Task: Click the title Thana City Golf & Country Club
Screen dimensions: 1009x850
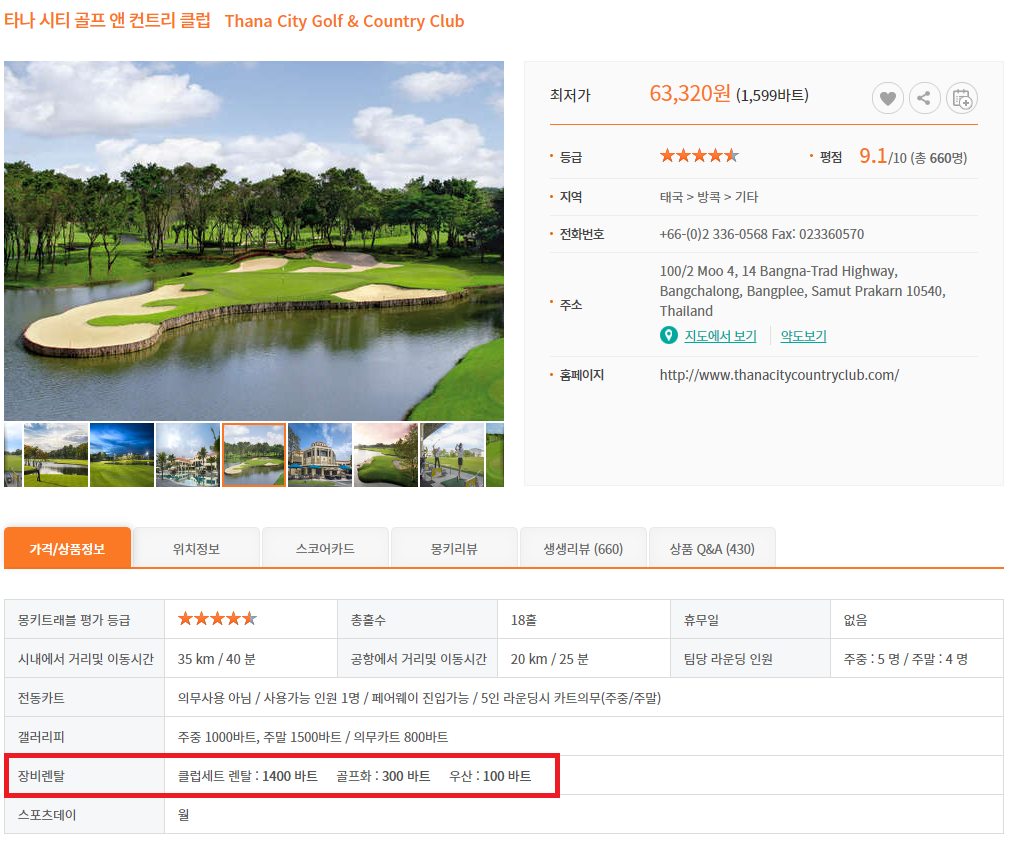Action: (x=344, y=21)
